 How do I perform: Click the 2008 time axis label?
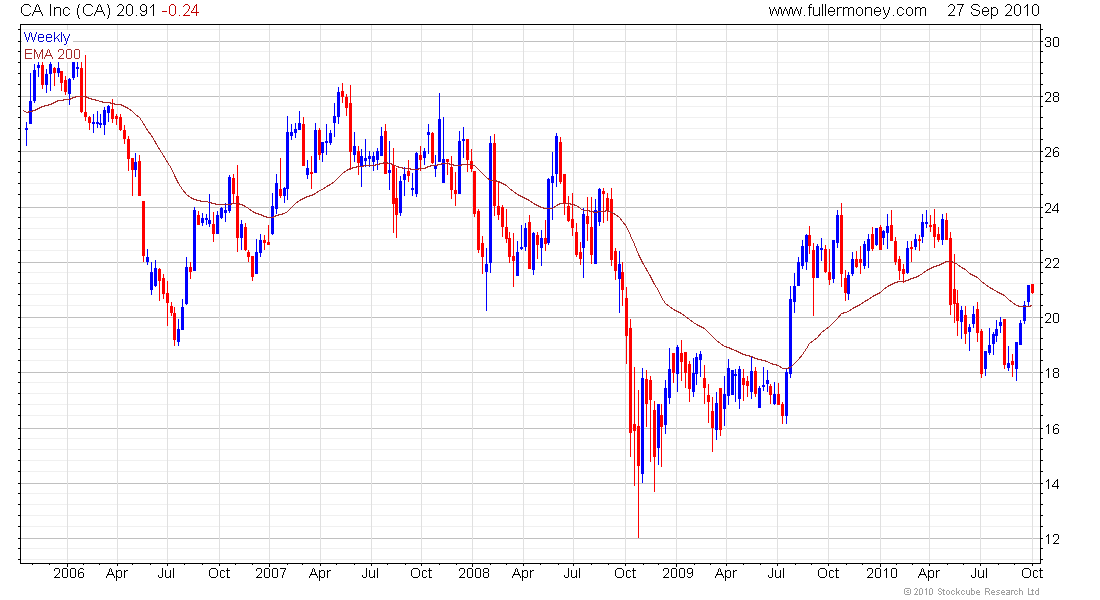[474, 573]
